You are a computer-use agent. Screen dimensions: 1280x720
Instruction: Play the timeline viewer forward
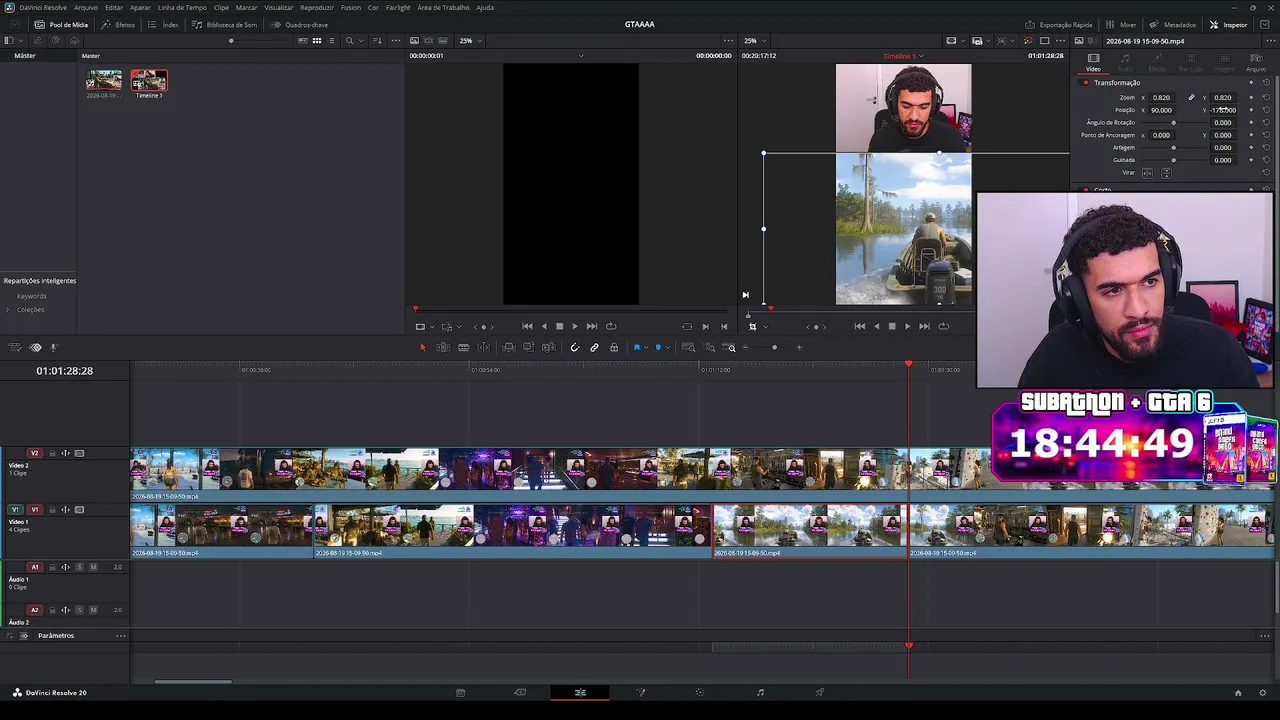tap(907, 326)
